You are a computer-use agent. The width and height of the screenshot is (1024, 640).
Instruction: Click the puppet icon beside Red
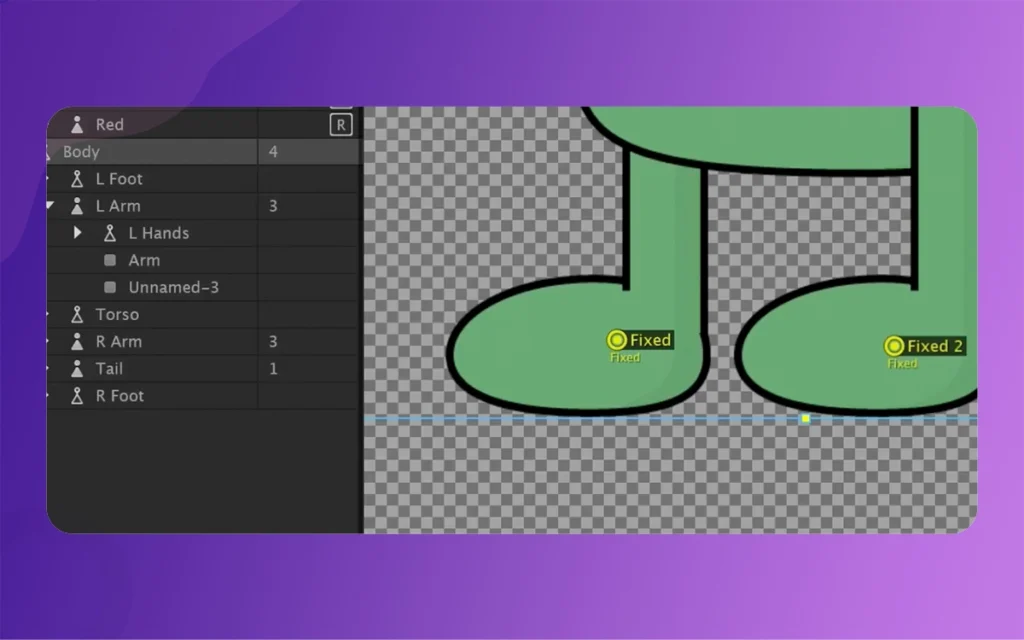[77, 125]
